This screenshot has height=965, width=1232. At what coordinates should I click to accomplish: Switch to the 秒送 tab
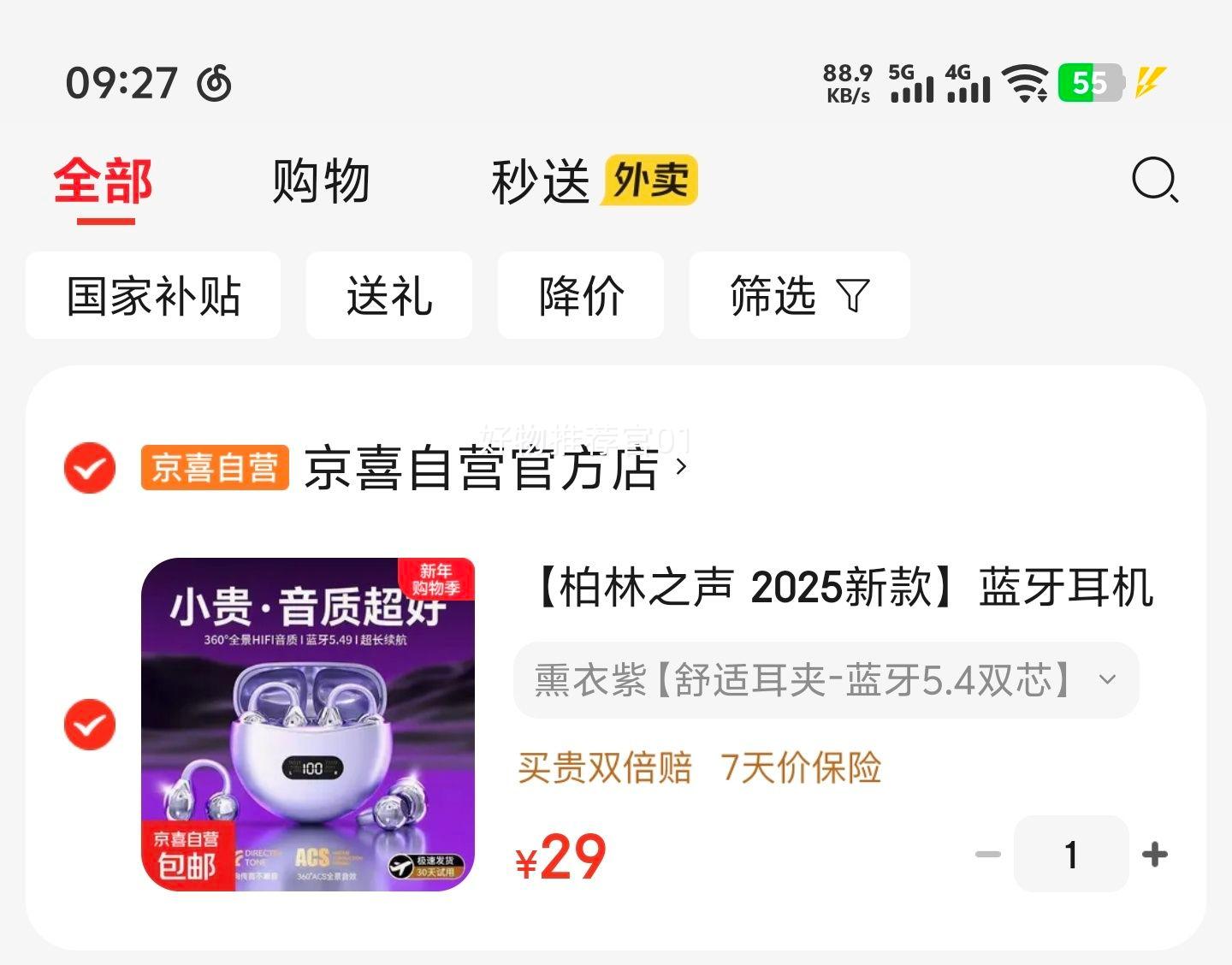pos(541,181)
